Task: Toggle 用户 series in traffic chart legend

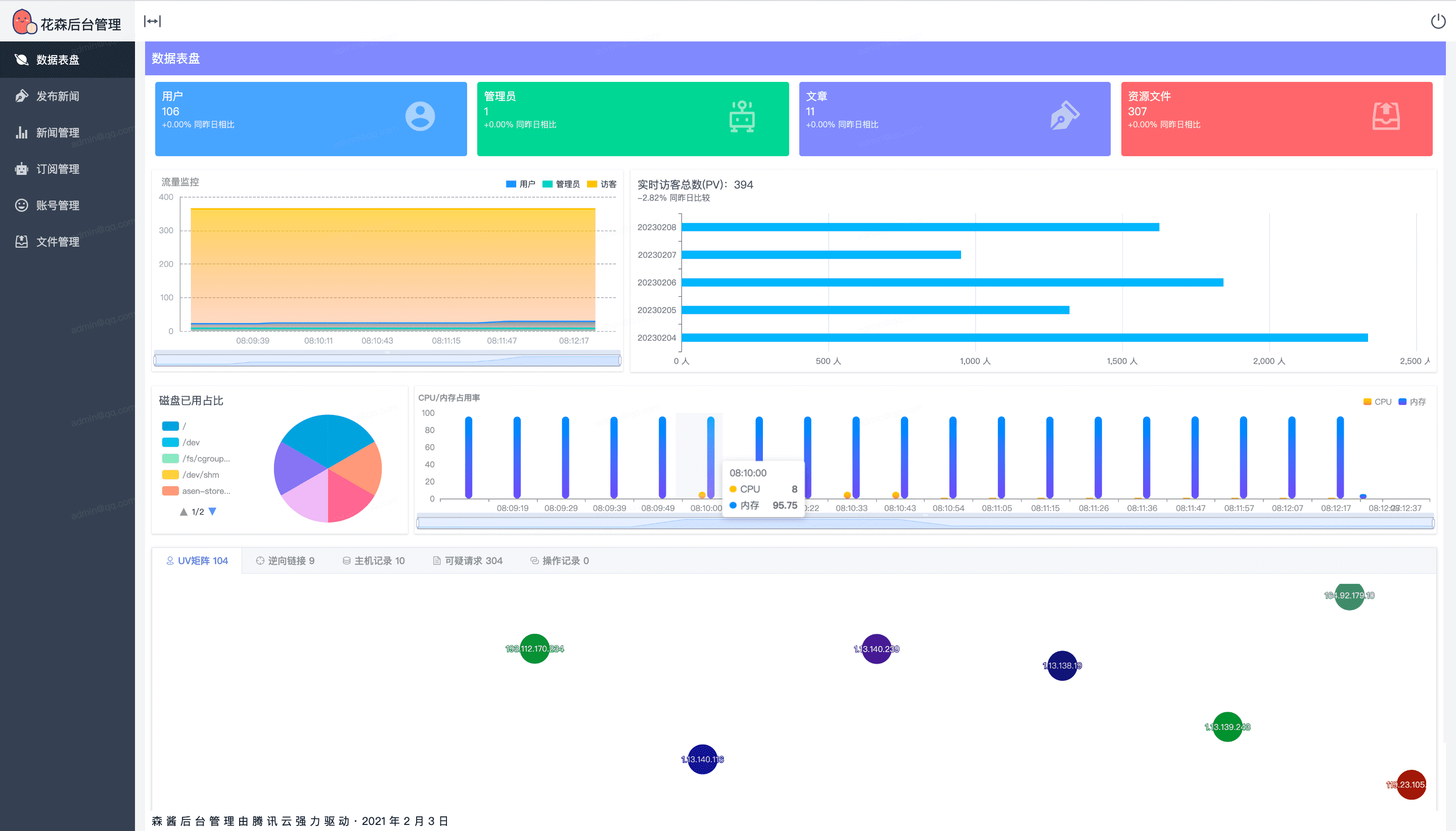Action: (521, 184)
